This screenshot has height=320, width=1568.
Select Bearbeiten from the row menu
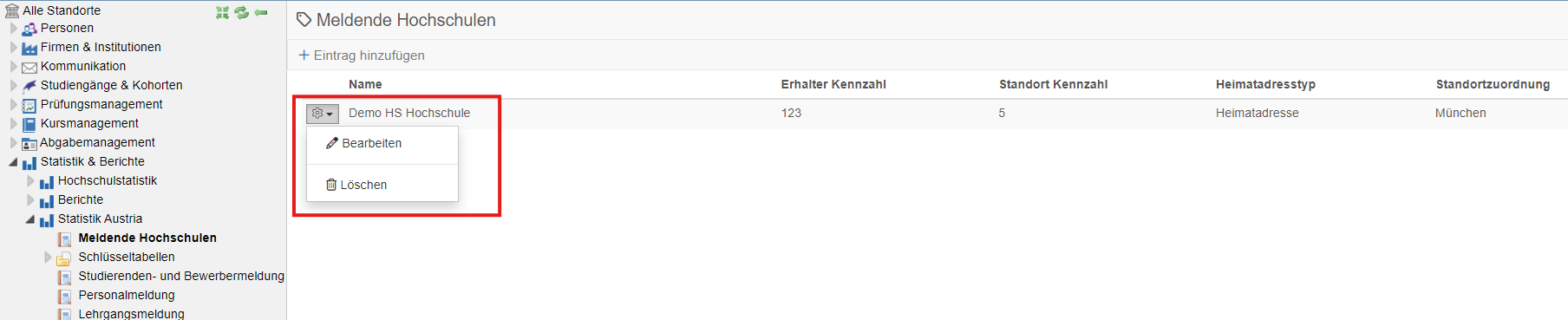click(x=364, y=143)
